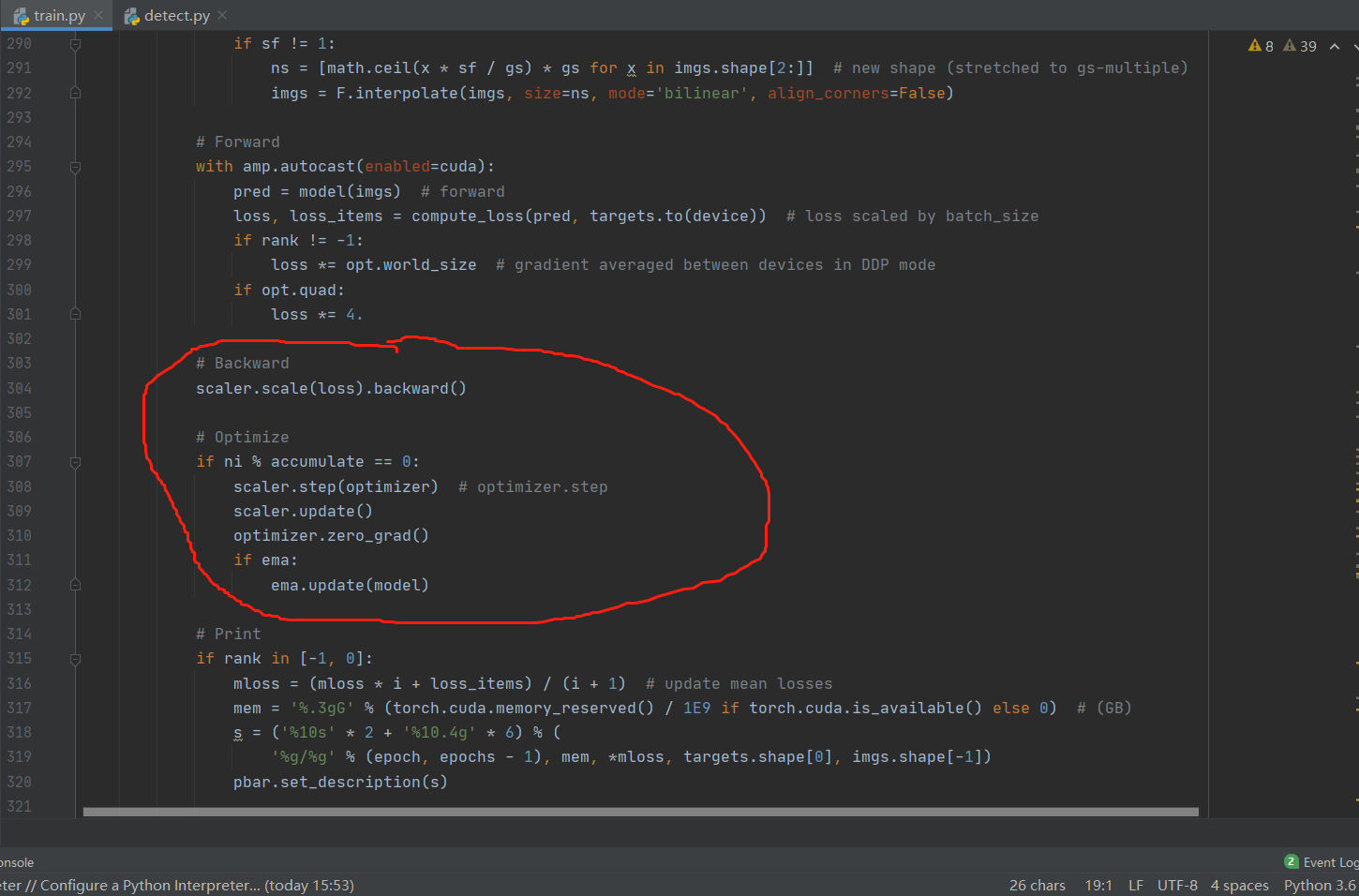Screen dimensions: 1359x896
Task: Click 'F.interpolate' call on line 292
Action: tap(396, 93)
